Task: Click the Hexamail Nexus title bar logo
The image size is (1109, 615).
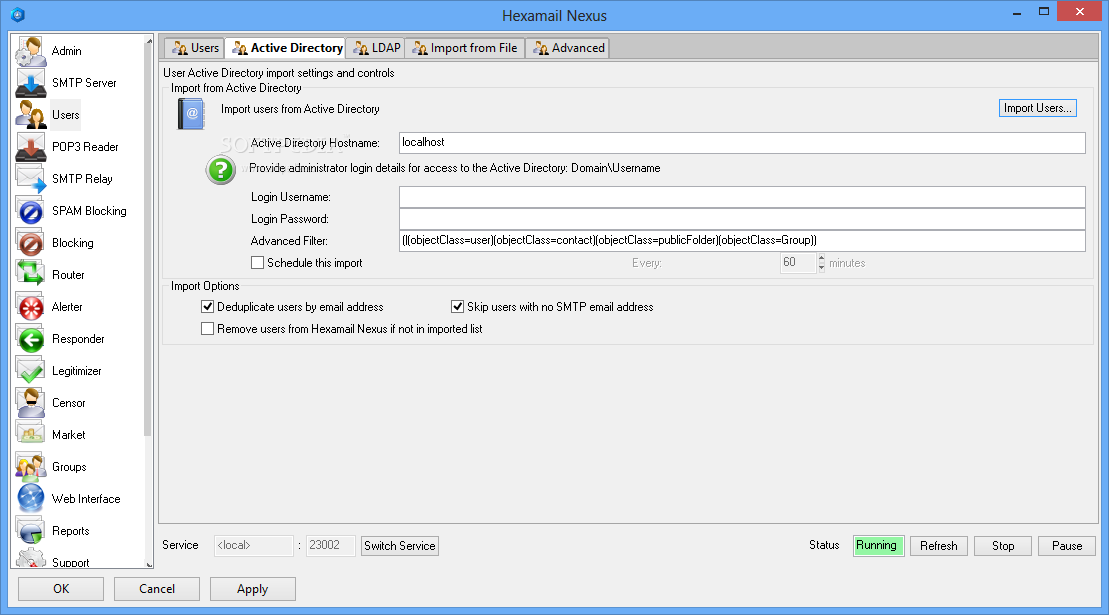Action: 18,14
